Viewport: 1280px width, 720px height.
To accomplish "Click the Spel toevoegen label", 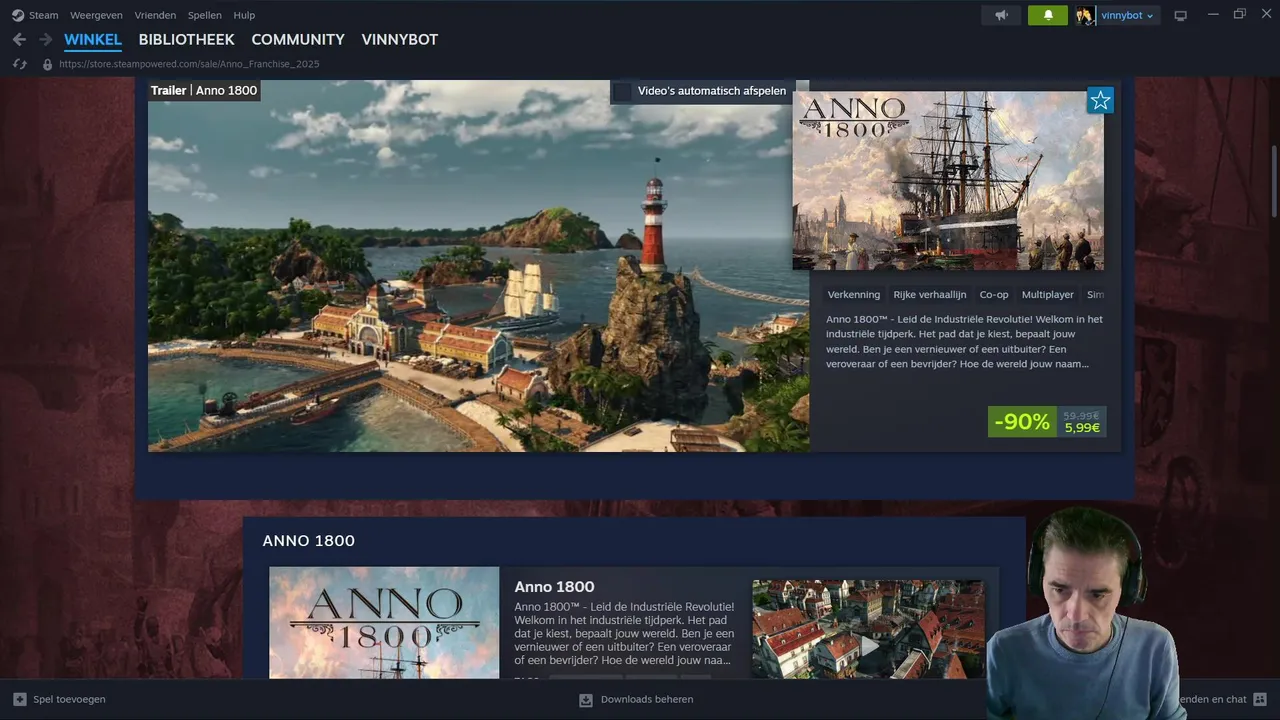I will pos(69,699).
